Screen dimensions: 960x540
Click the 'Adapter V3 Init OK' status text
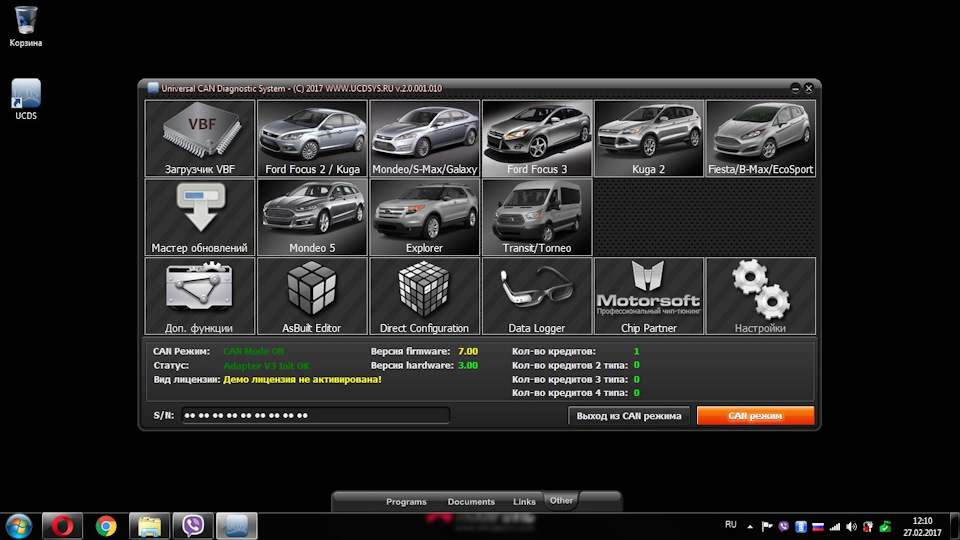tap(266, 366)
